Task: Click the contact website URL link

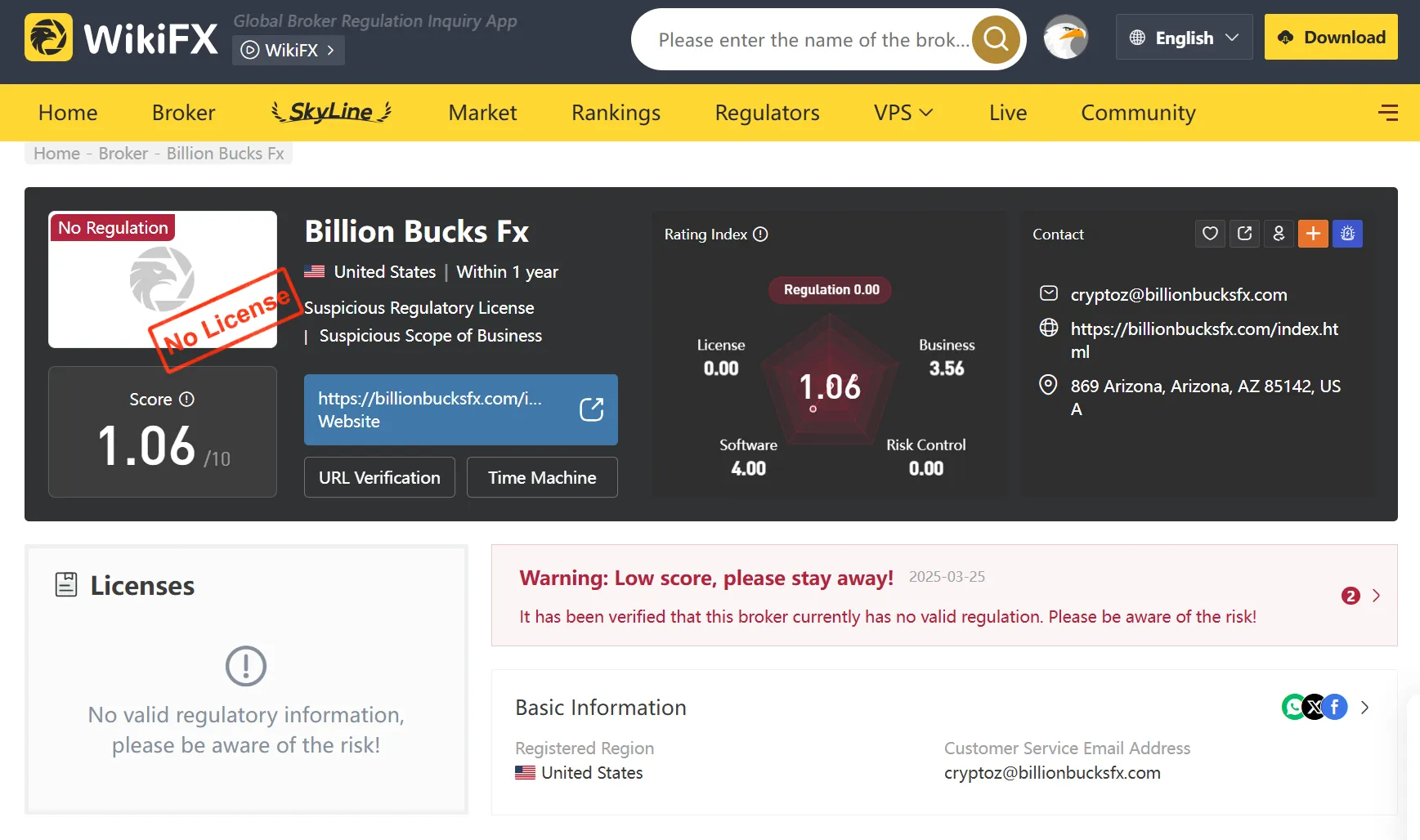Action: (x=1204, y=340)
